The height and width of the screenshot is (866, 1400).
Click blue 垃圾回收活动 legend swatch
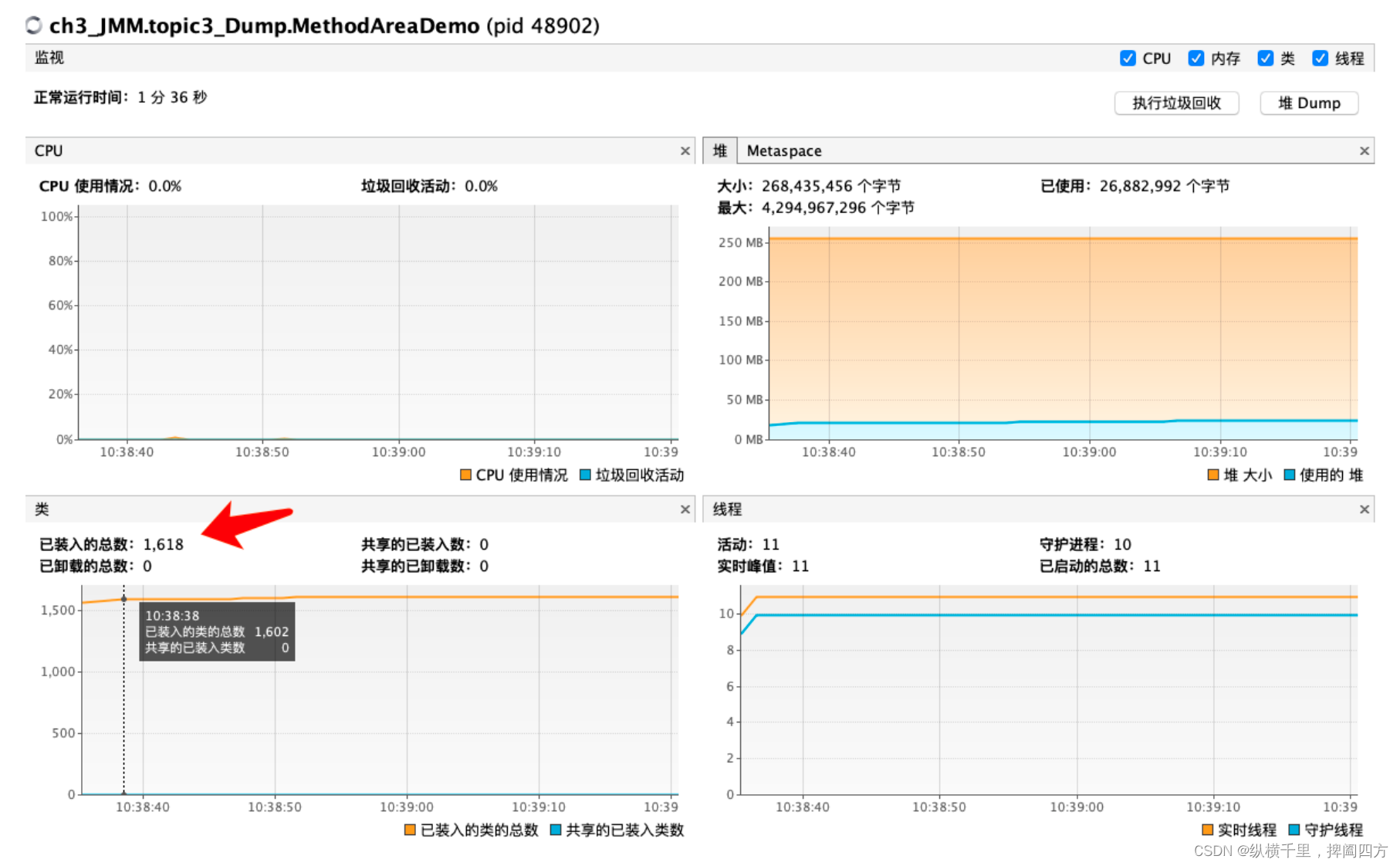[585, 475]
